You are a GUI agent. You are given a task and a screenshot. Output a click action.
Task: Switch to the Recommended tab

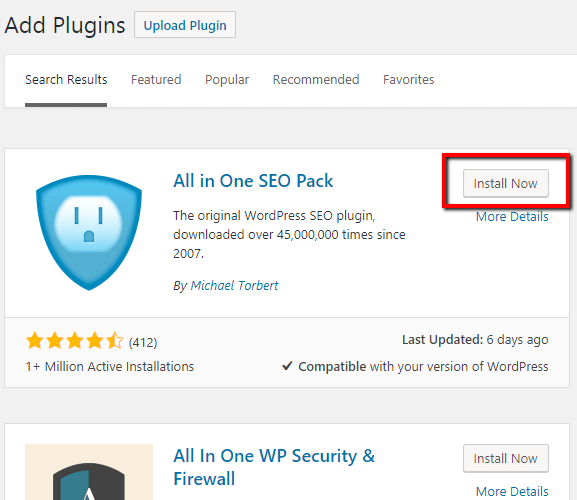point(316,79)
